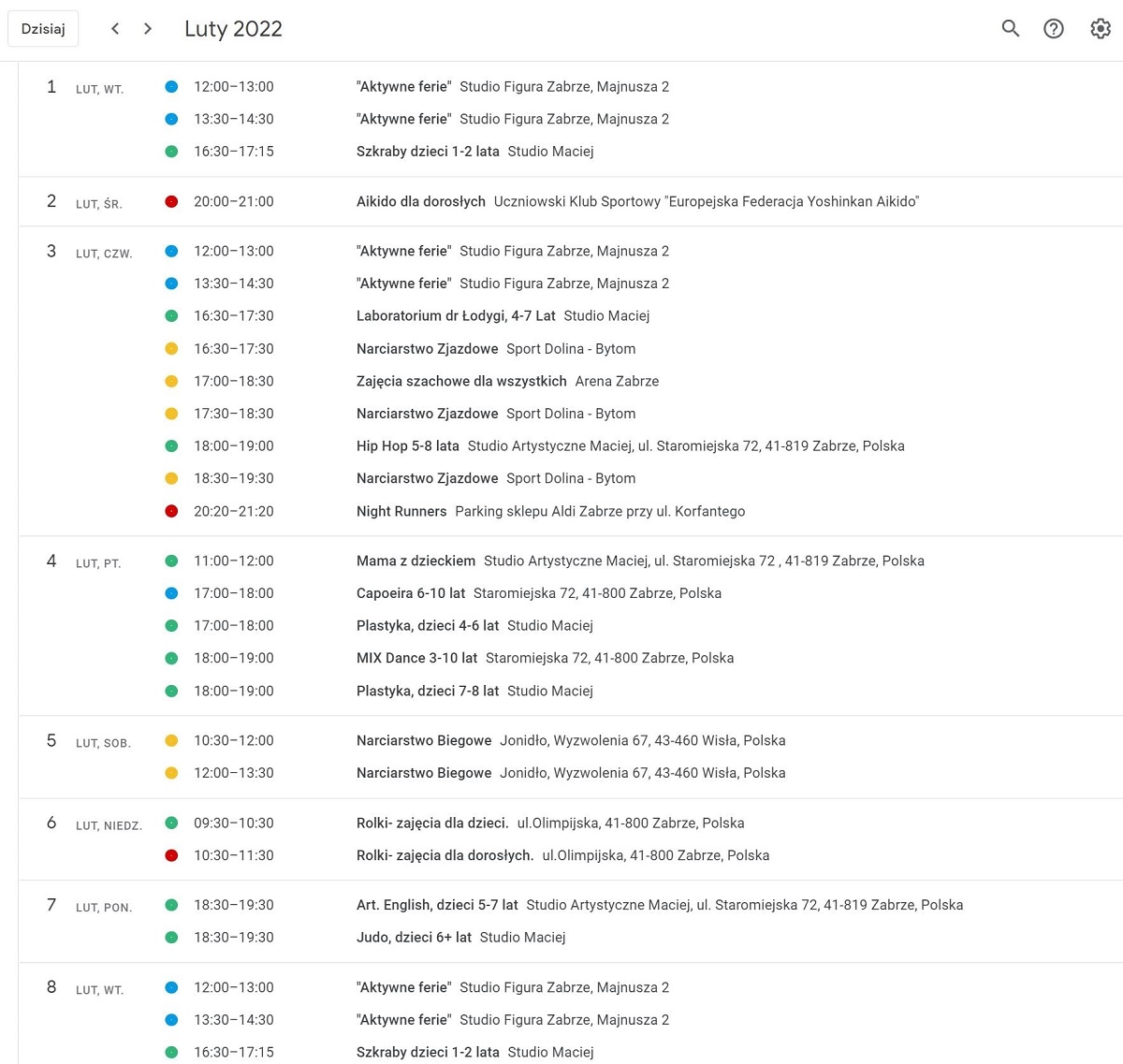The height and width of the screenshot is (1064, 1123).
Task: Click red dot of Aikido dla dorosłych
Action: [x=171, y=201]
